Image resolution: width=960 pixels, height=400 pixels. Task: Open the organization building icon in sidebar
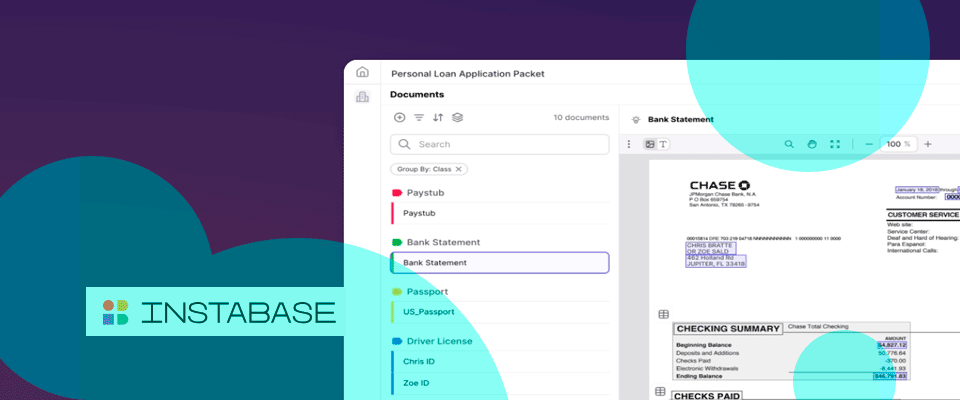[362, 97]
